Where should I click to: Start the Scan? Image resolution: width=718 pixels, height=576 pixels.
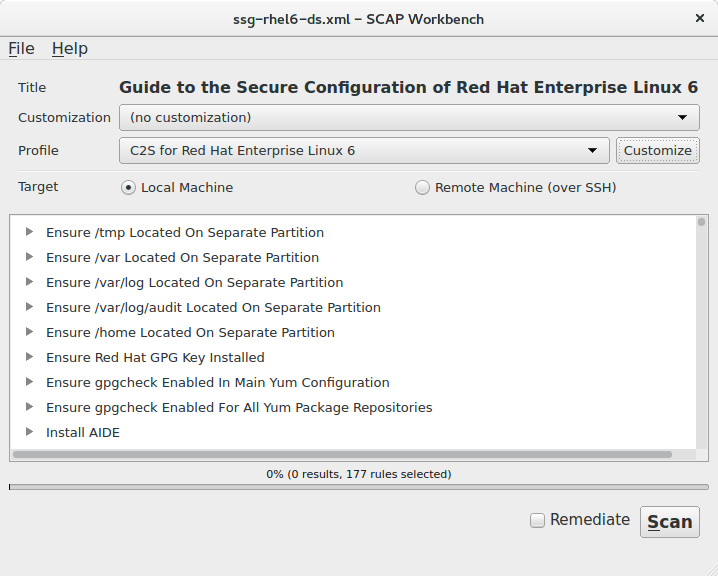pyautogui.click(x=670, y=522)
